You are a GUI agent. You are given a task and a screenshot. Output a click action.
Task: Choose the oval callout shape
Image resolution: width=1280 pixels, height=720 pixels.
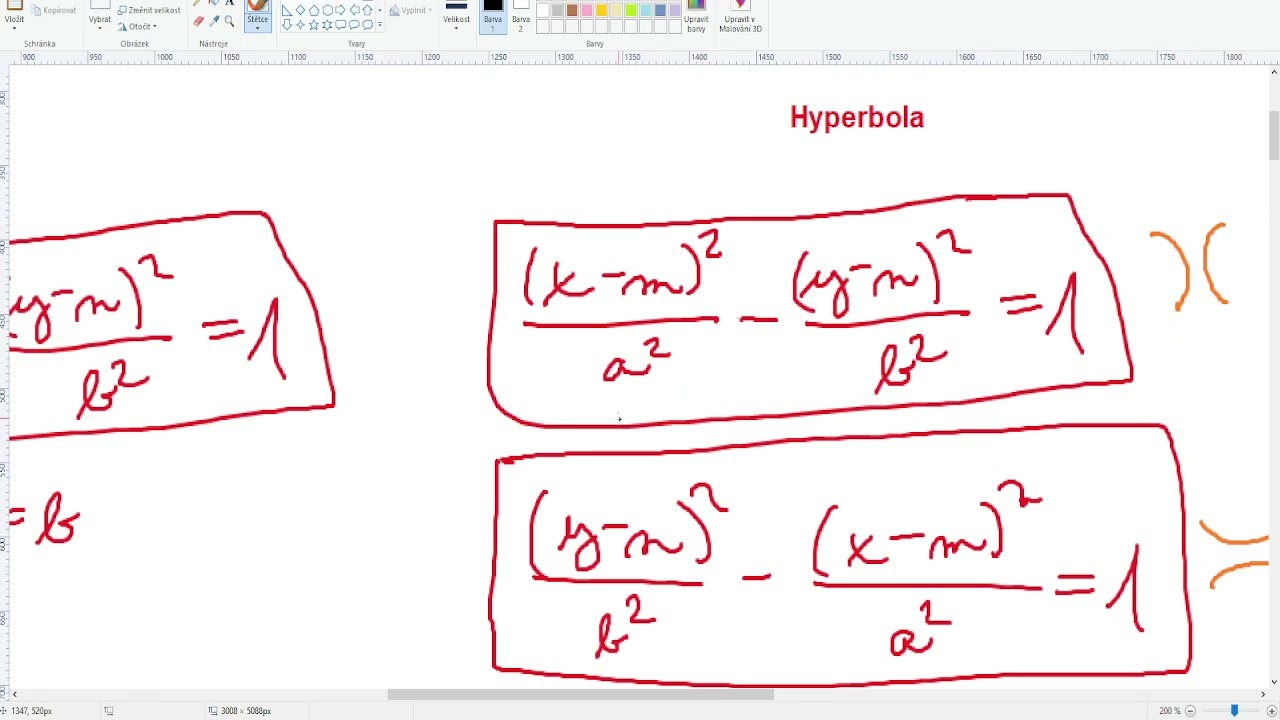point(354,25)
